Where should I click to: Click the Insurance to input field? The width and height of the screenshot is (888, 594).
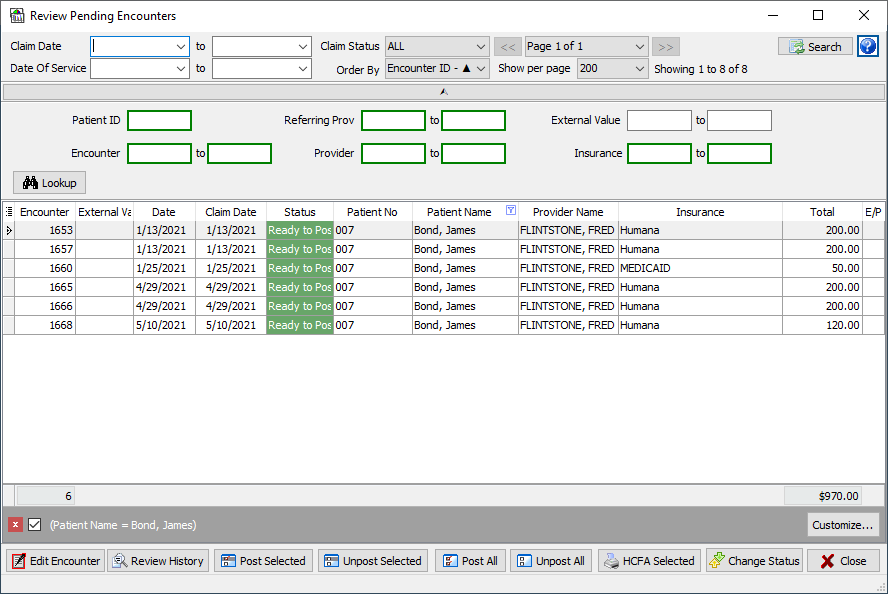click(740, 153)
